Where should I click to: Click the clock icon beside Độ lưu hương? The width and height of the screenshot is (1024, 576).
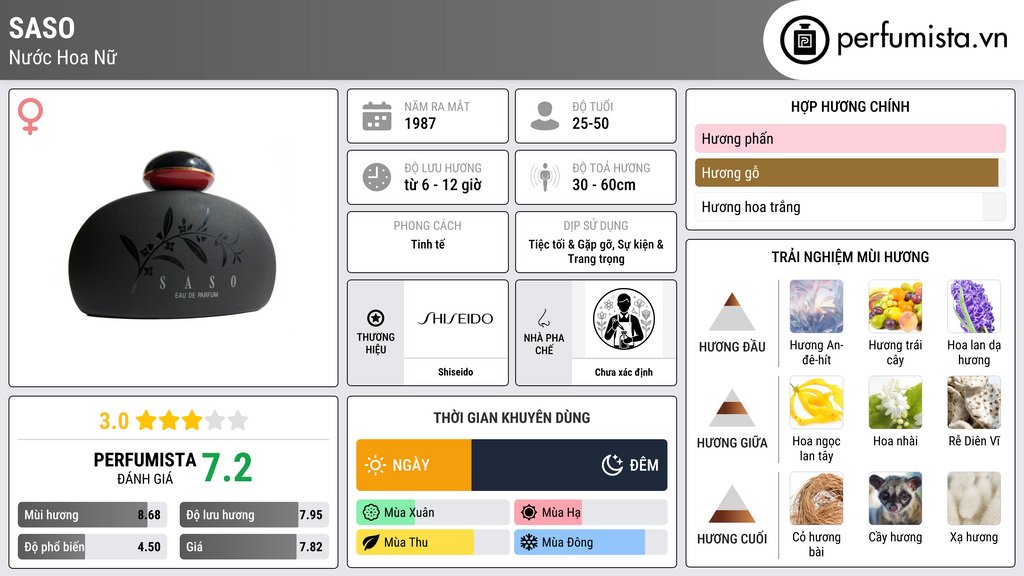tap(377, 177)
